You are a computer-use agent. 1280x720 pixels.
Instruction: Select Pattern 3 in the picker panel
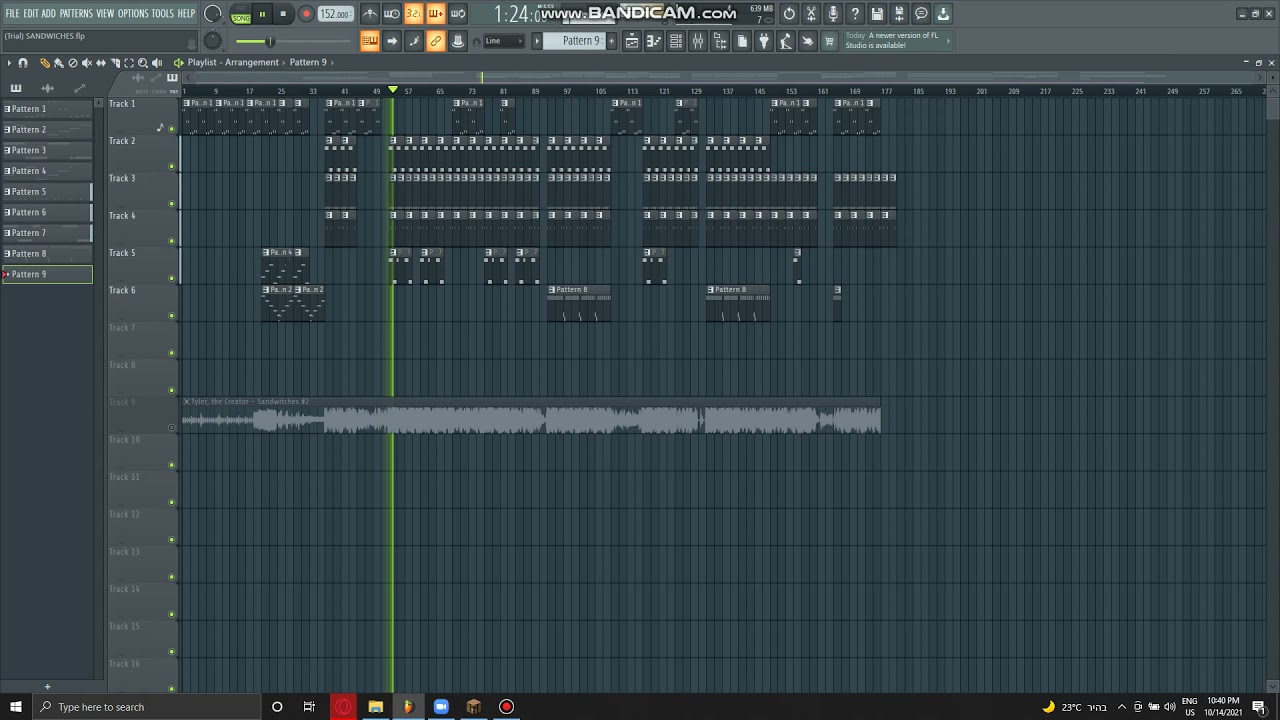[x=47, y=150]
